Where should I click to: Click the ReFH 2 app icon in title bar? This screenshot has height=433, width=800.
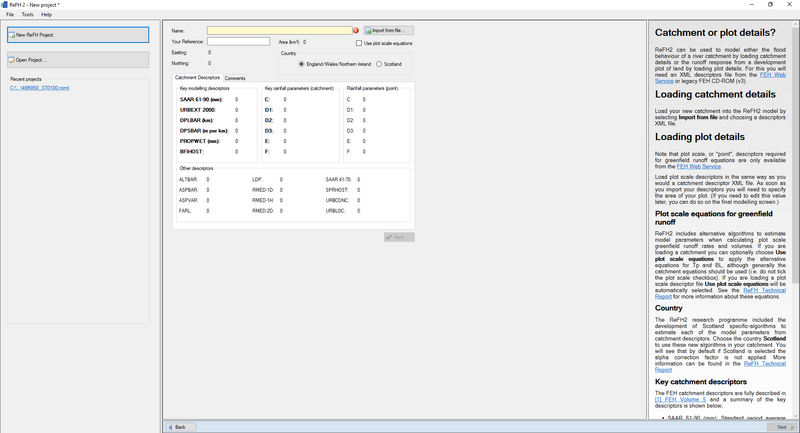tap(5, 4)
